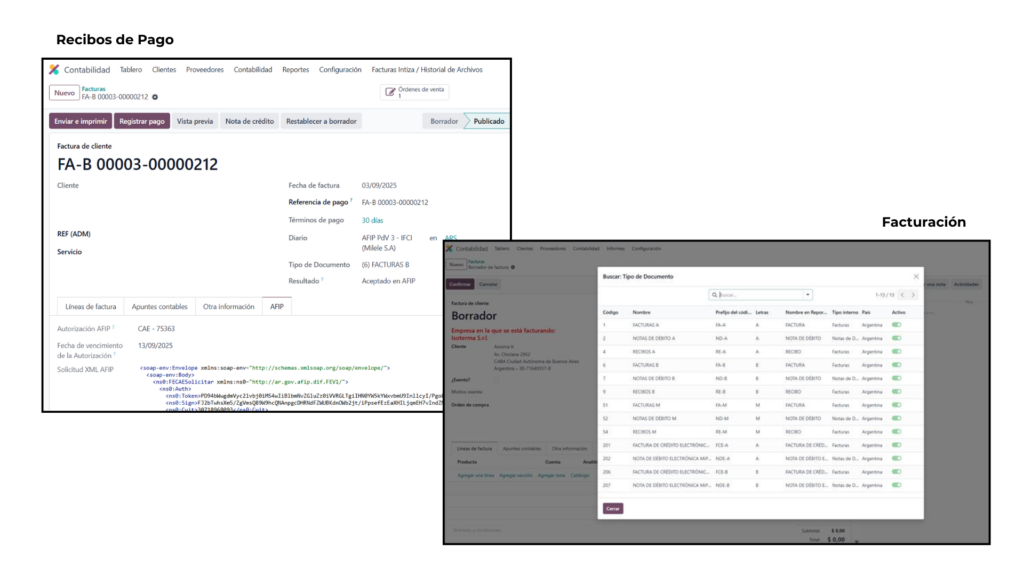The image size is (1024, 576).
Task: Click the Buscar search input field
Action: coord(760,295)
